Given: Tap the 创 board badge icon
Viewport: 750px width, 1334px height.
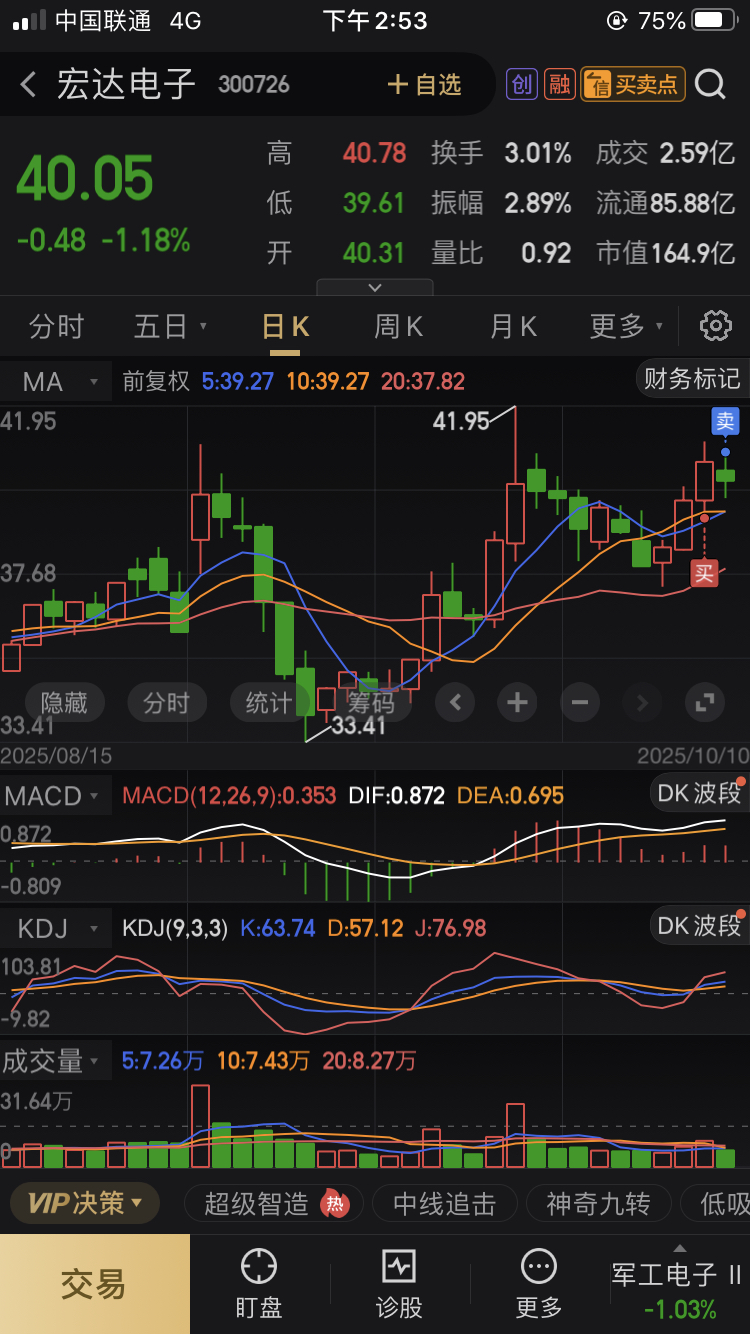Looking at the screenshot, I should (521, 84).
